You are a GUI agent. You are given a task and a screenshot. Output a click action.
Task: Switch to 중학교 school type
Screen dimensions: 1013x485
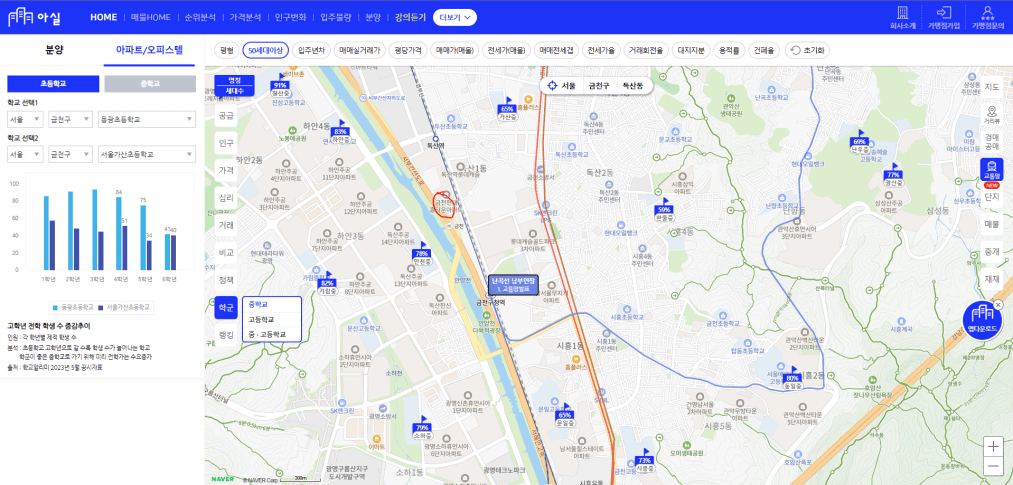tap(150, 84)
